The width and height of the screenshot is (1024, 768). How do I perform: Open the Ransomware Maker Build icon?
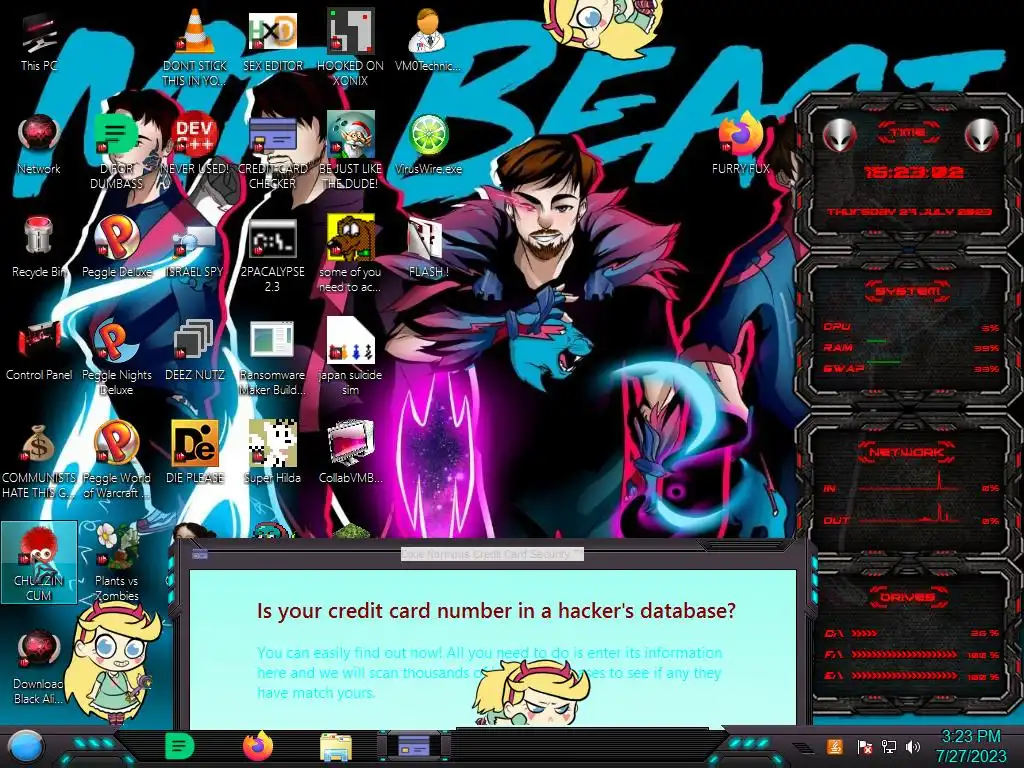click(272, 358)
